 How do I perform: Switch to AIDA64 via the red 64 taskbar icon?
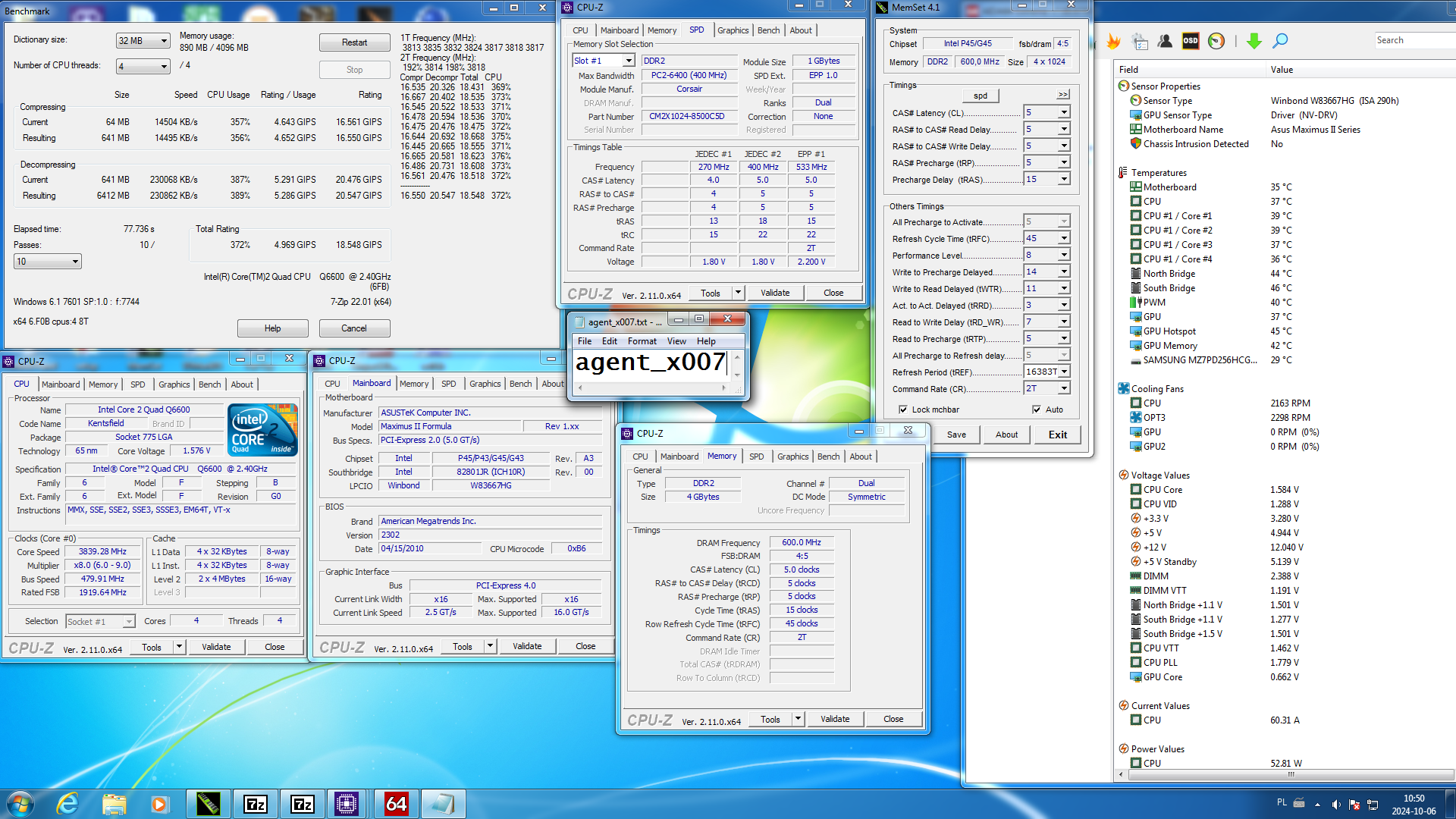point(396,804)
